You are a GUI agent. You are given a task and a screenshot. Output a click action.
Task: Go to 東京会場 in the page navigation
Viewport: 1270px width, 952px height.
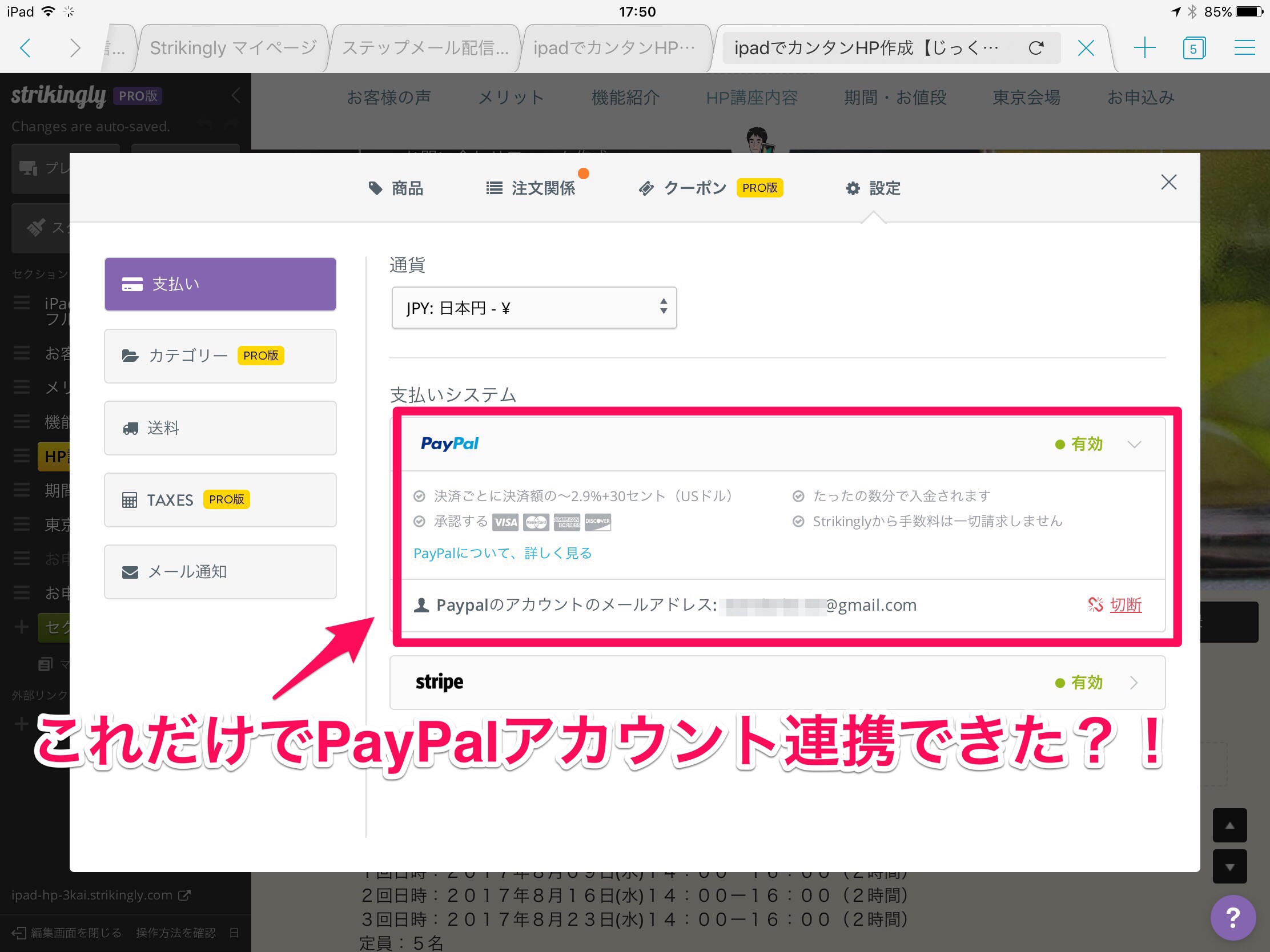tap(1027, 98)
